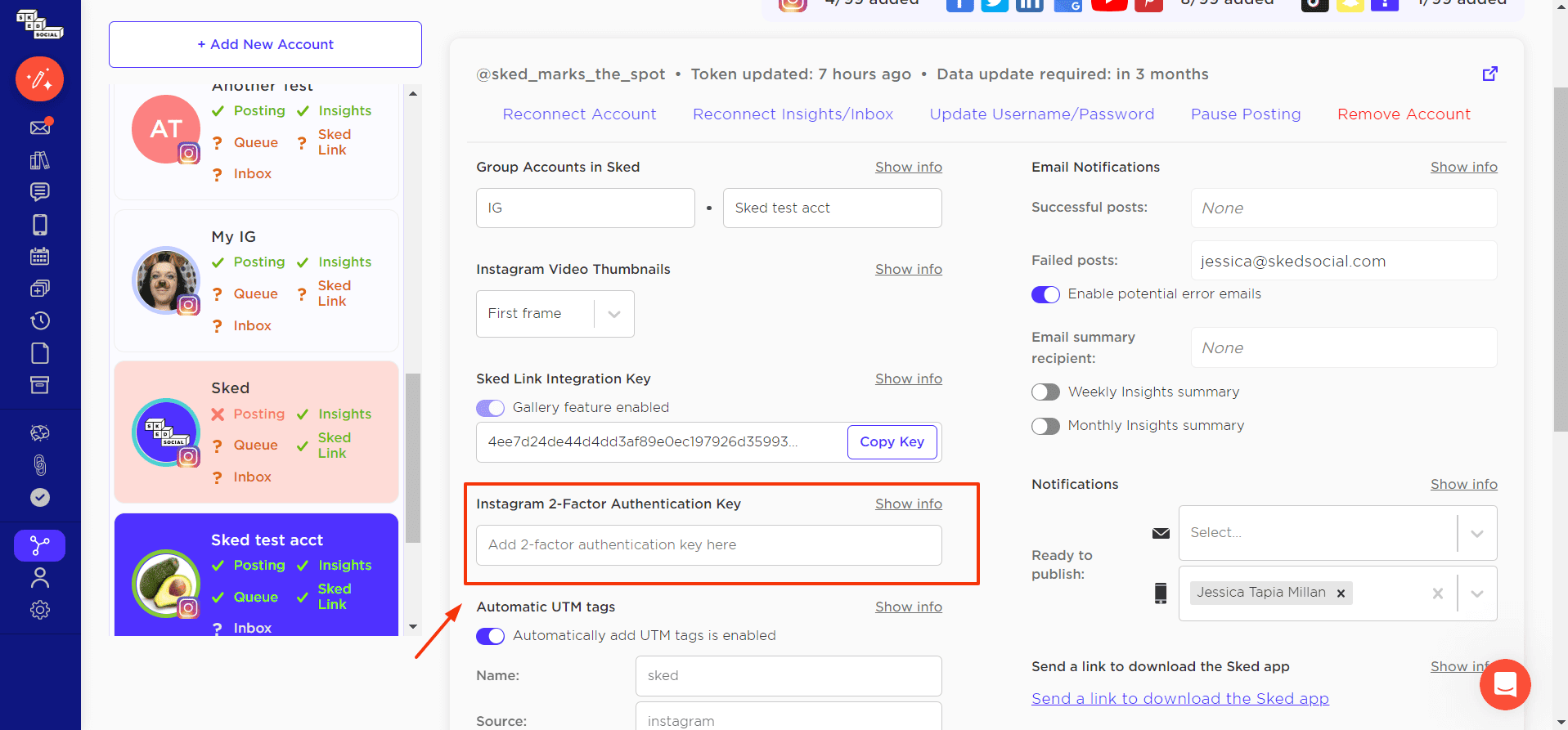The image size is (1568, 730).
Task: Expand the Jessica Tapia Millan recipient dropdown
Action: [x=1477, y=593]
